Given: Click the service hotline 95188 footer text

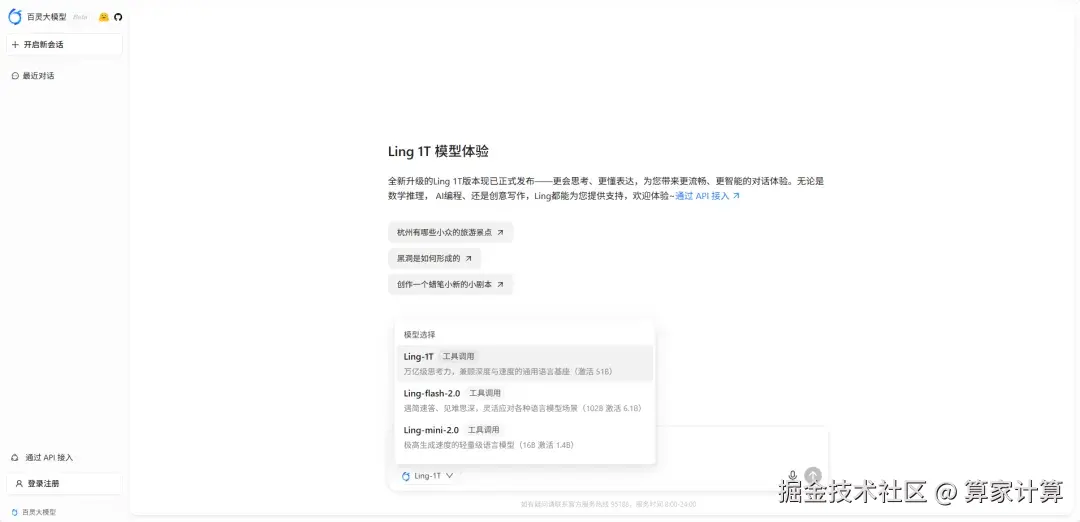Looking at the screenshot, I should [608, 504].
